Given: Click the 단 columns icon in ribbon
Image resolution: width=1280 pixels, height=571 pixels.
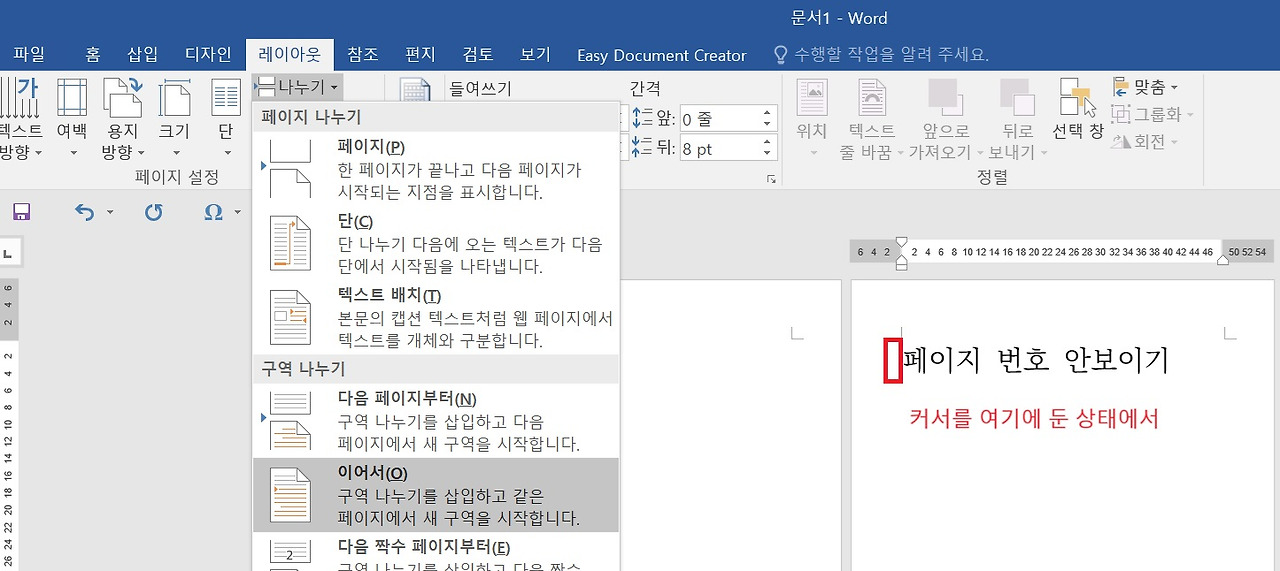Looking at the screenshot, I should coord(225,98).
